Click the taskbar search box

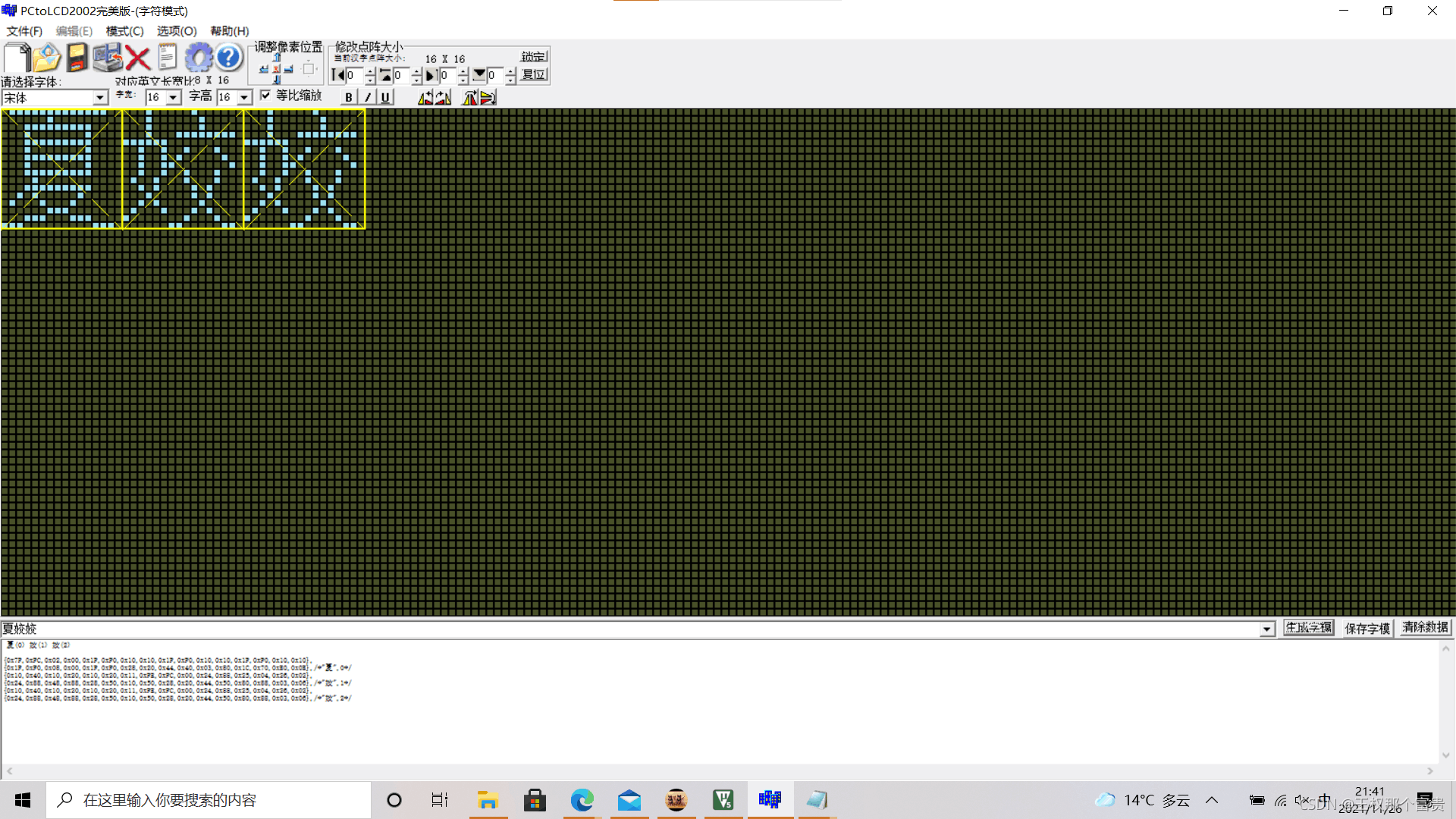pos(209,800)
